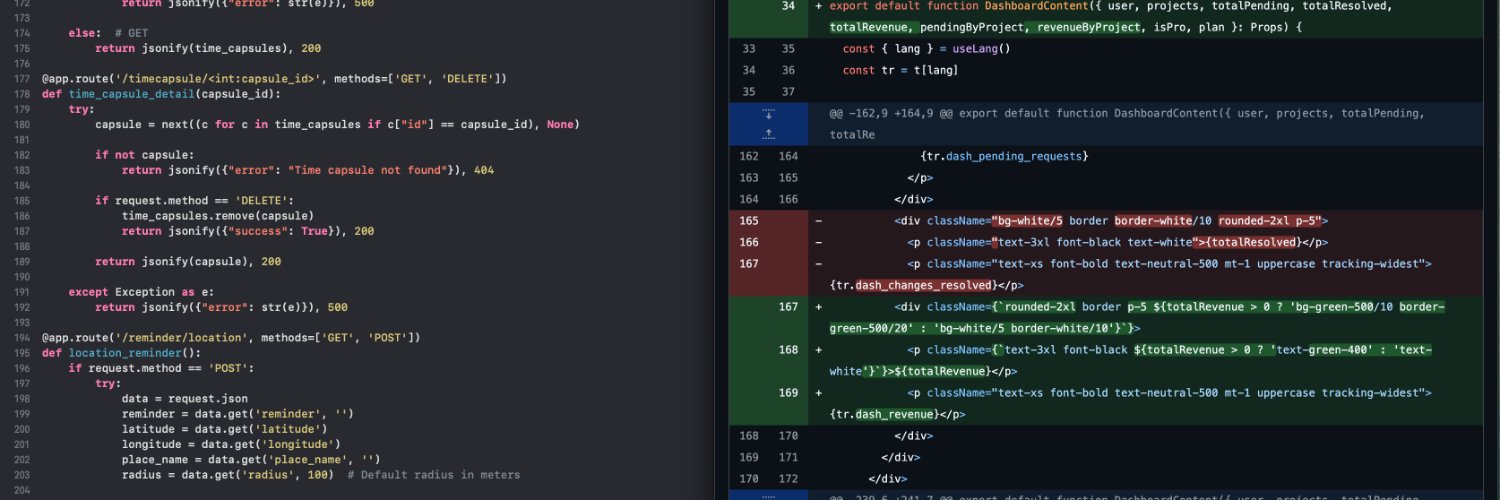Click added diff line number 168
1500x500 pixels.
[788, 350]
